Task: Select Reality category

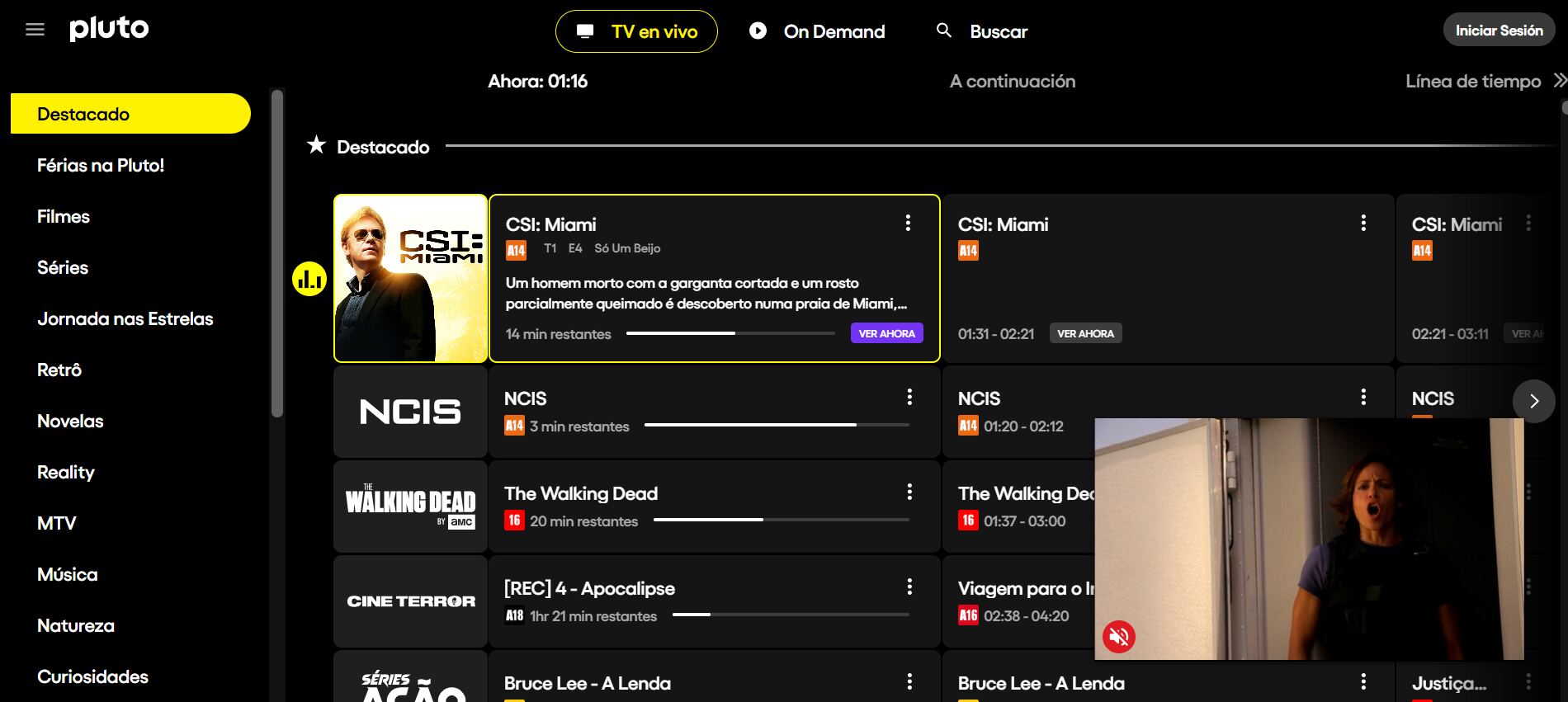Action: pyautogui.click(x=66, y=472)
